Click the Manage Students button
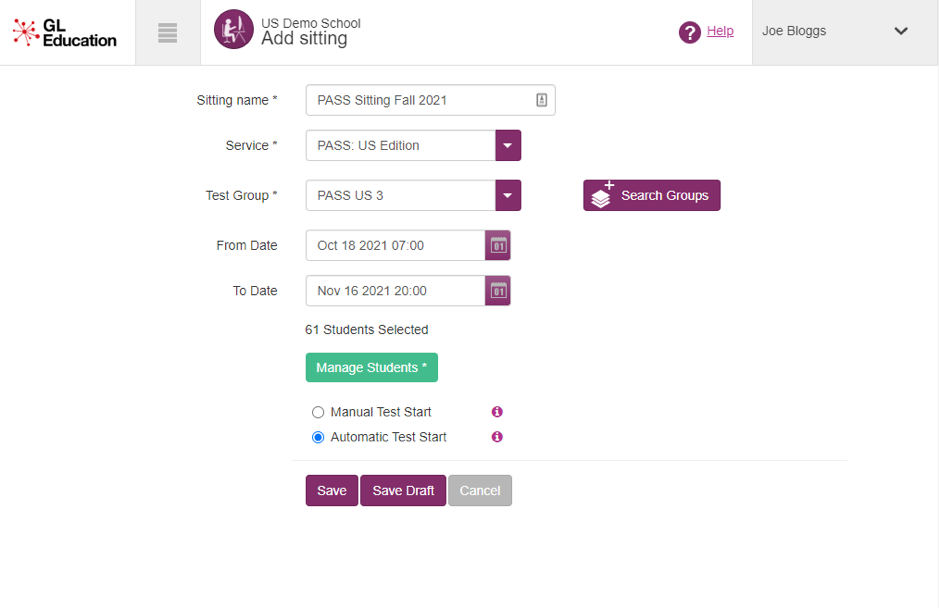 [x=372, y=367]
